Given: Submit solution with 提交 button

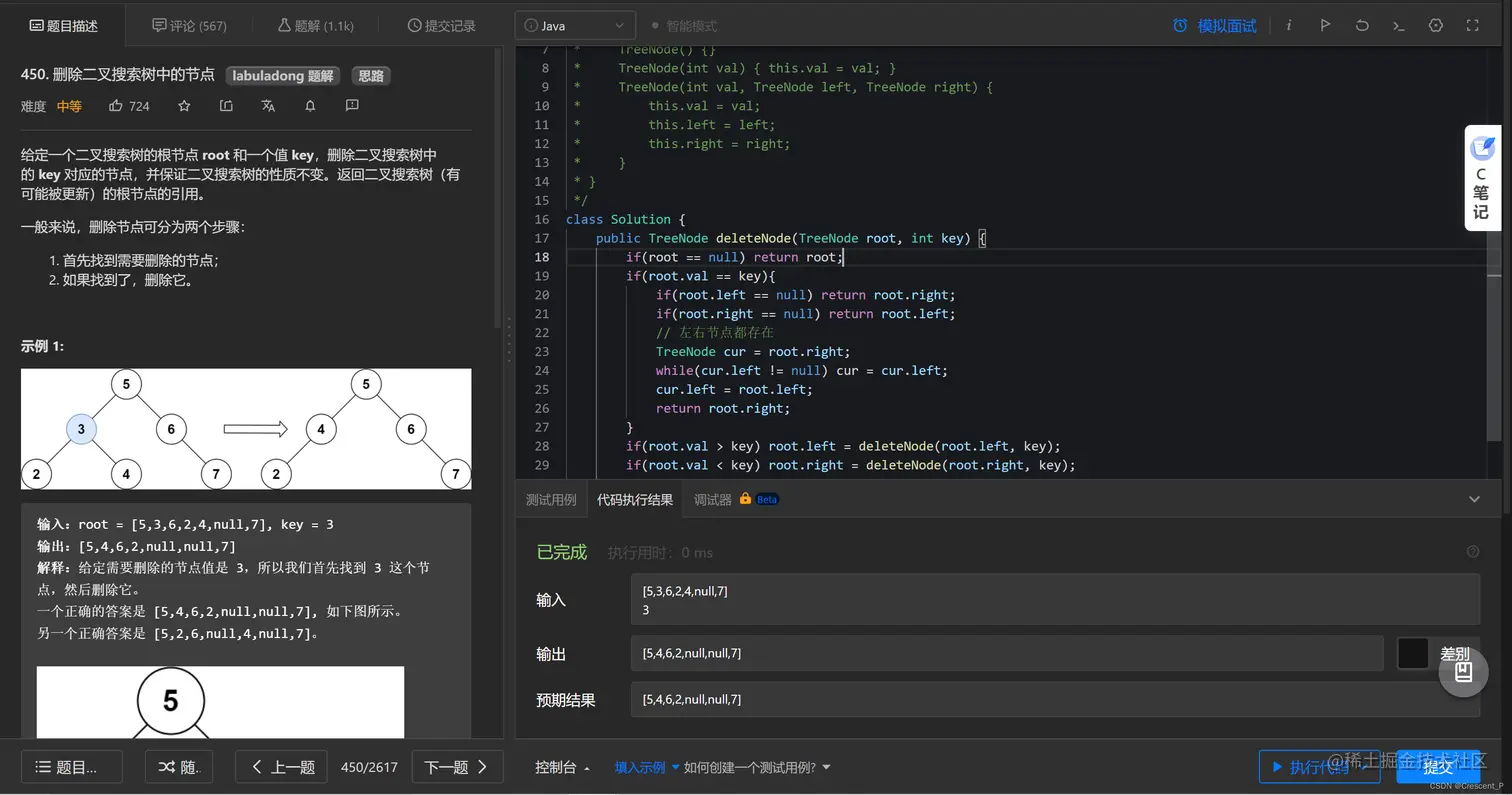Looking at the screenshot, I should coord(1438,767).
